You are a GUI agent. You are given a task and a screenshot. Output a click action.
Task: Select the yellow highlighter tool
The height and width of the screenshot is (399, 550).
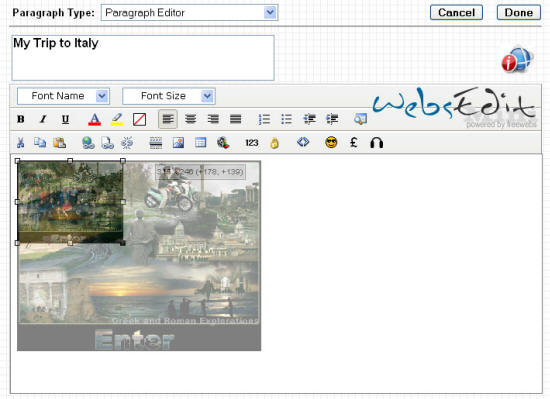point(117,119)
